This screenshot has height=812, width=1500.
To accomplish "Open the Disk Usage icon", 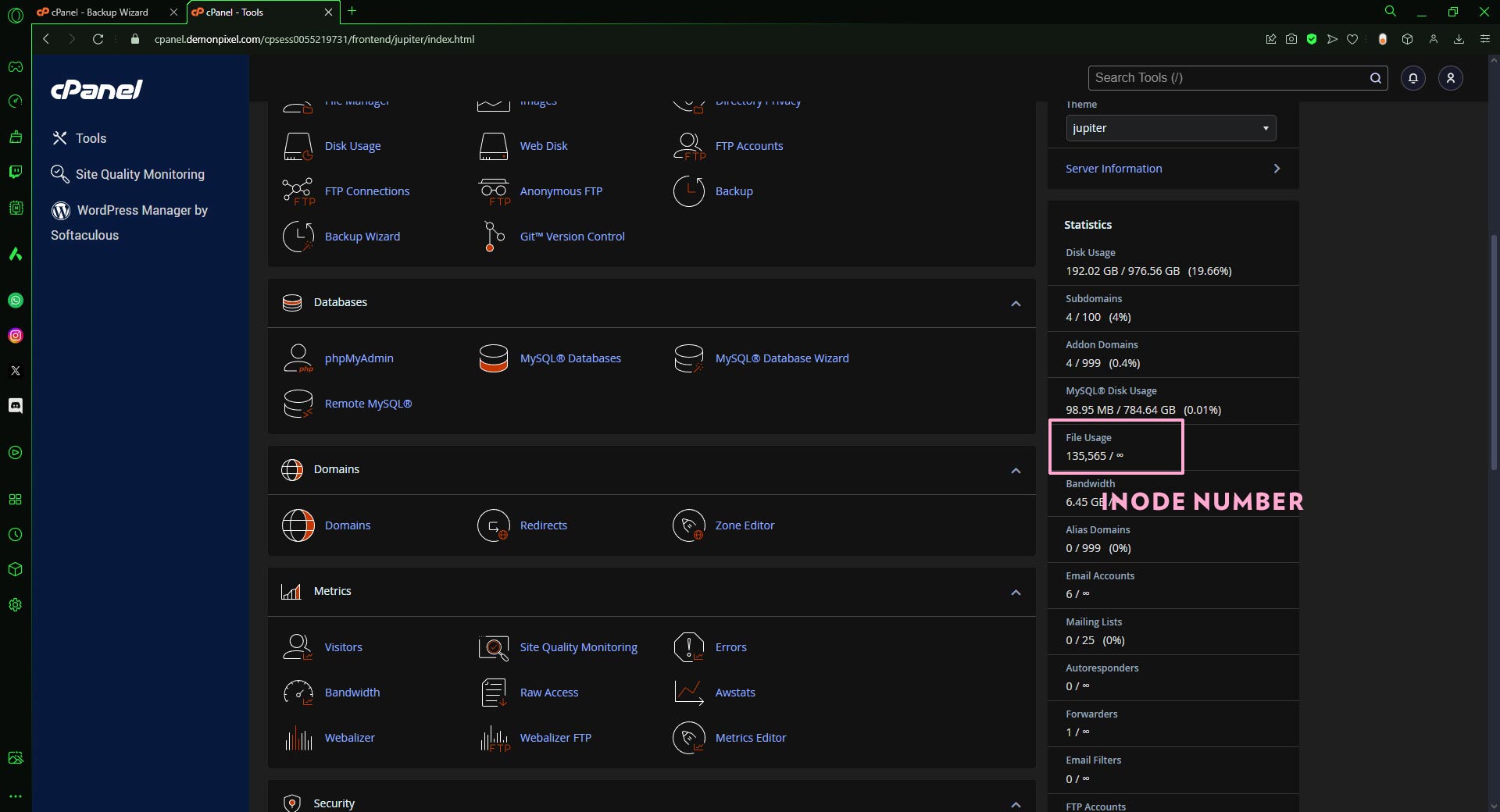I will (x=298, y=146).
